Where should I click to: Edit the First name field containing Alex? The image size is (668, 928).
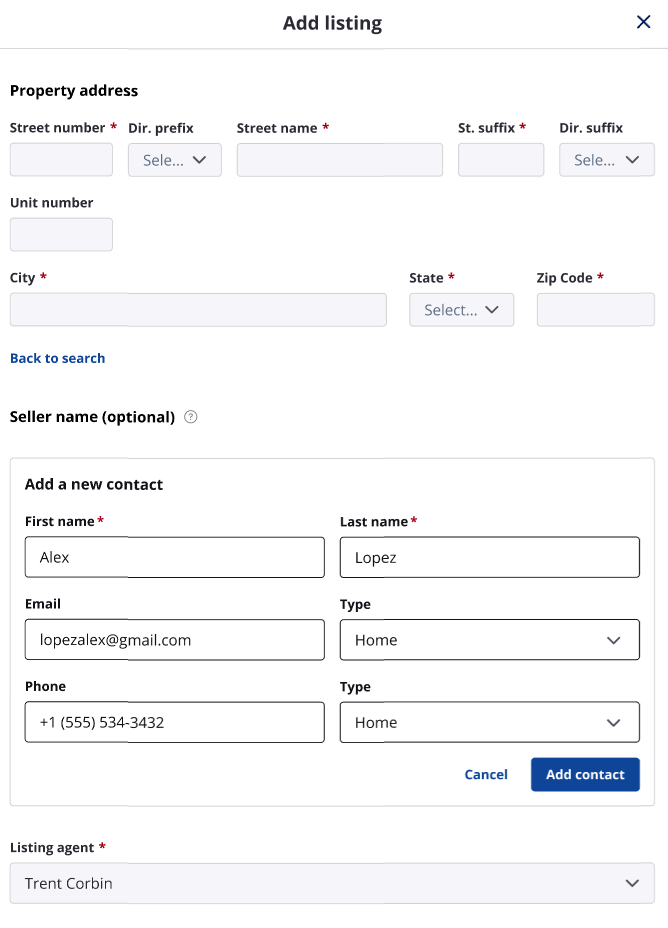[174, 557]
